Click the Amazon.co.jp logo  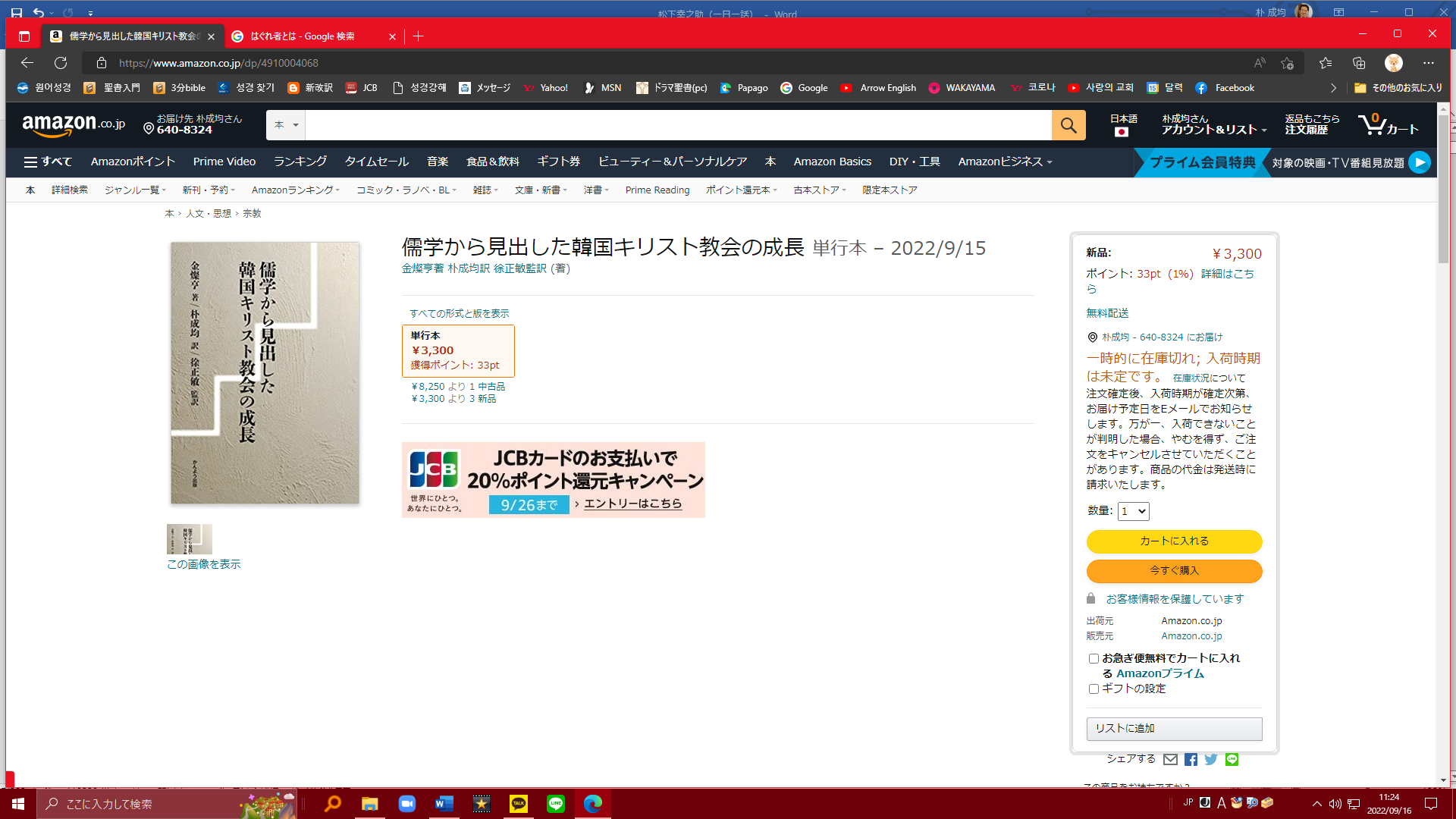point(74,125)
